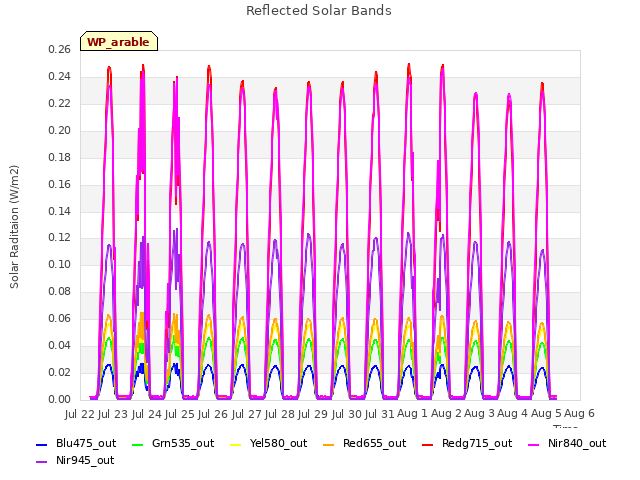Click the 0.18 y-axis tick label
640x480 pixels.
click(x=60, y=157)
